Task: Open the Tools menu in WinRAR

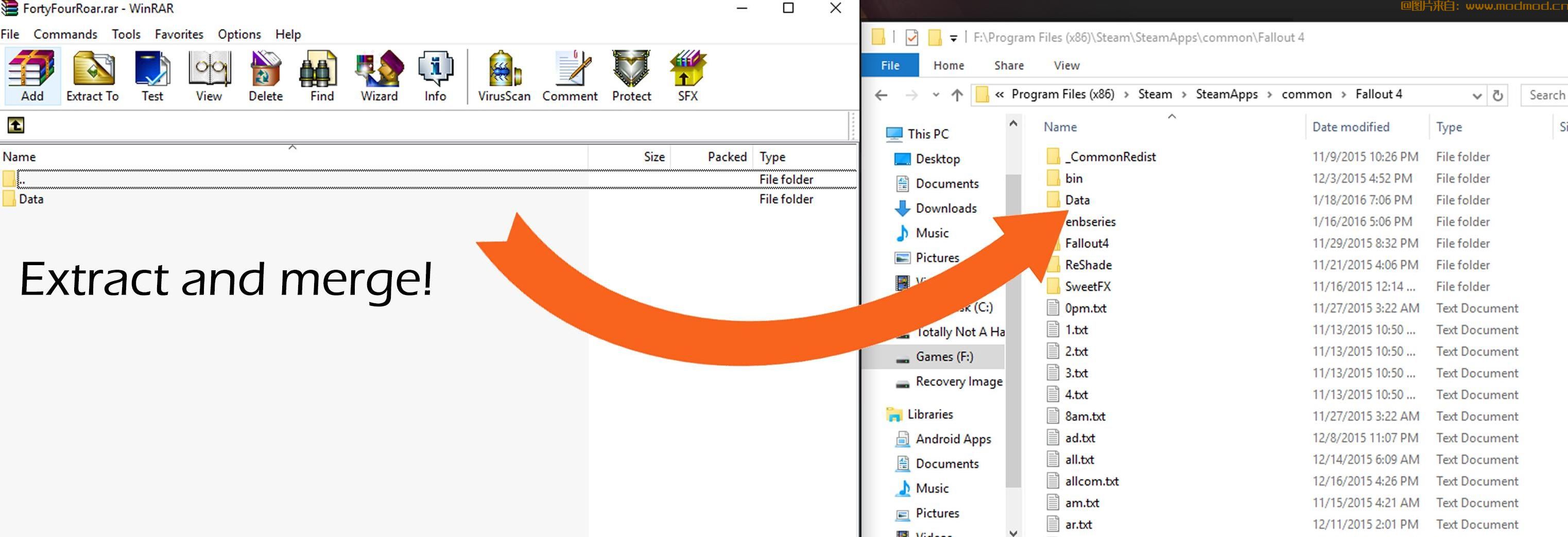Action: coord(126,34)
